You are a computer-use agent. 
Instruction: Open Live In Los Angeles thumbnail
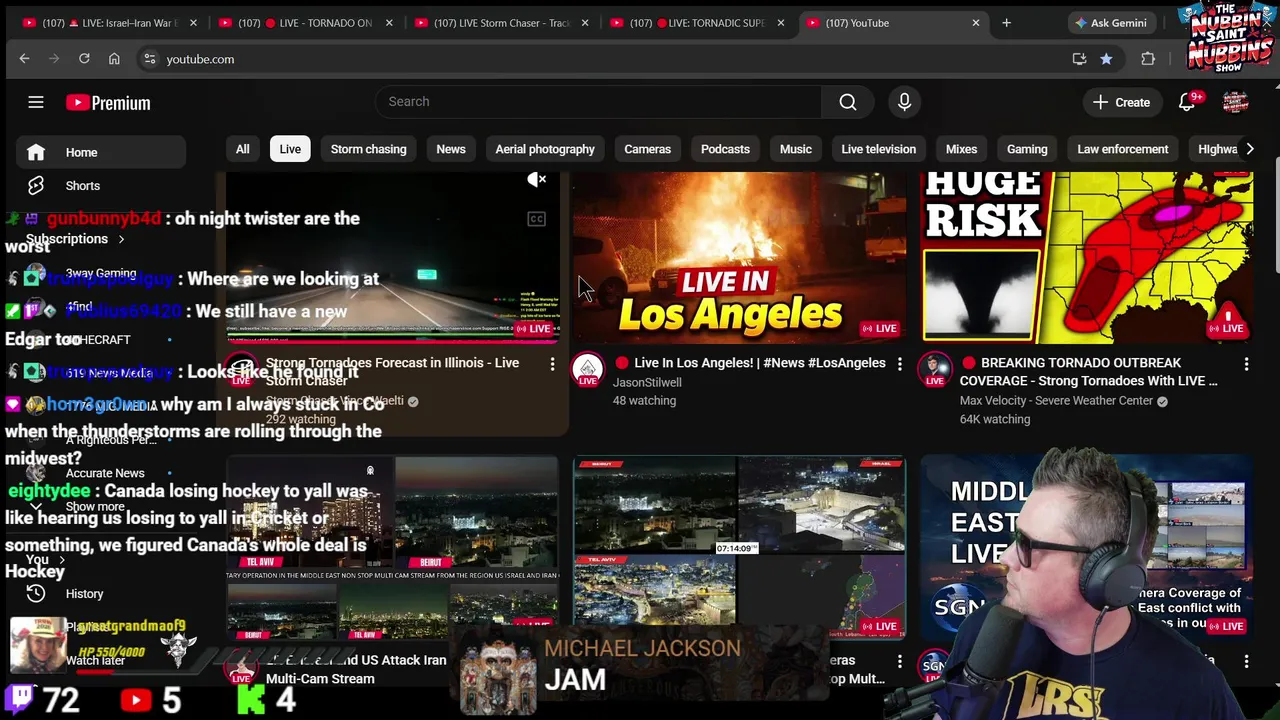[740, 257]
